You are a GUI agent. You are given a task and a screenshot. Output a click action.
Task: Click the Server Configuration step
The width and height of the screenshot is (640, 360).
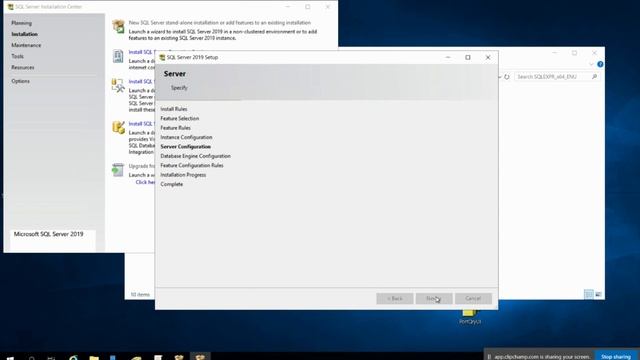tap(186, 147)
